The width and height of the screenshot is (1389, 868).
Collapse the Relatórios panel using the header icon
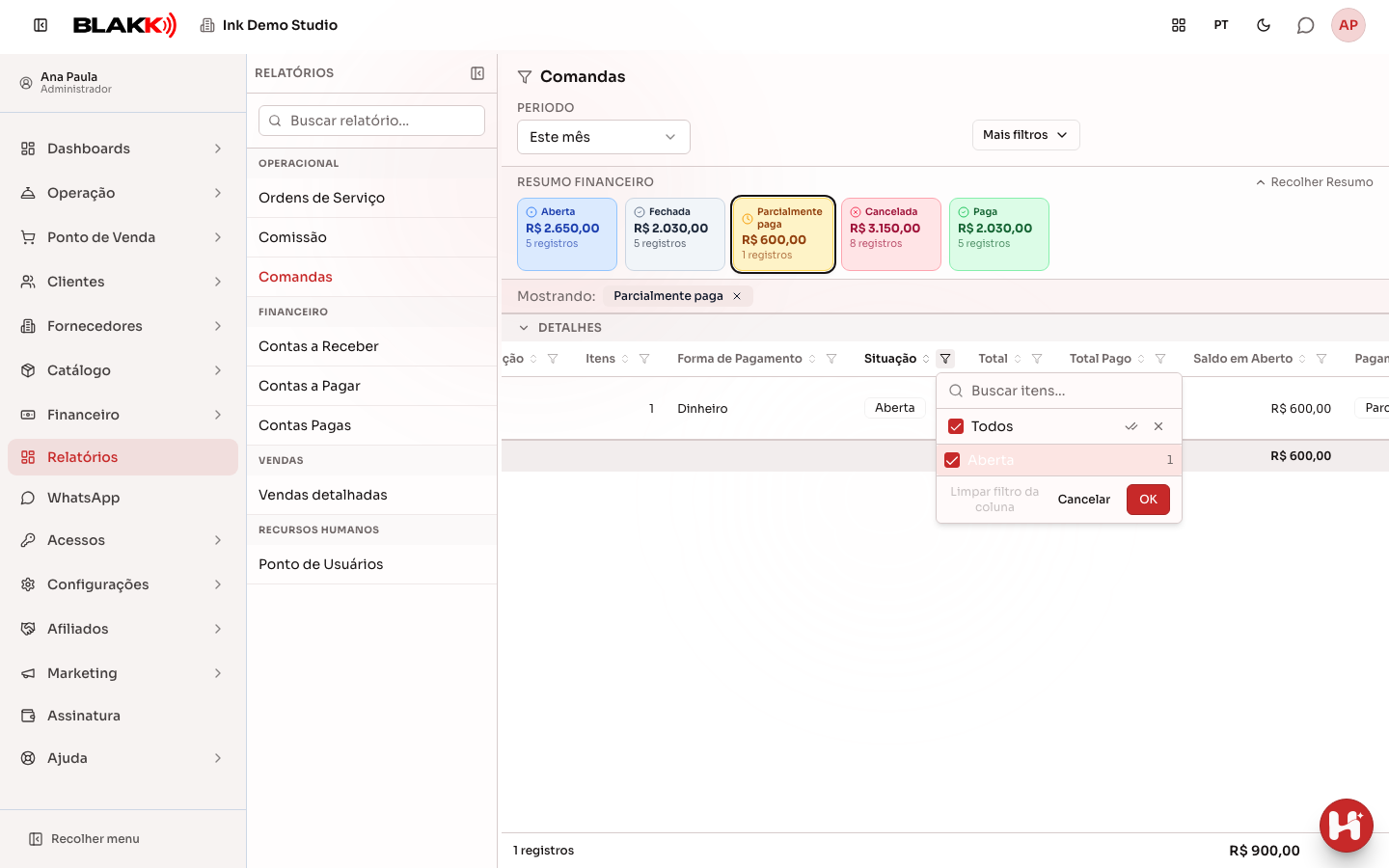(x=477, y=73)
